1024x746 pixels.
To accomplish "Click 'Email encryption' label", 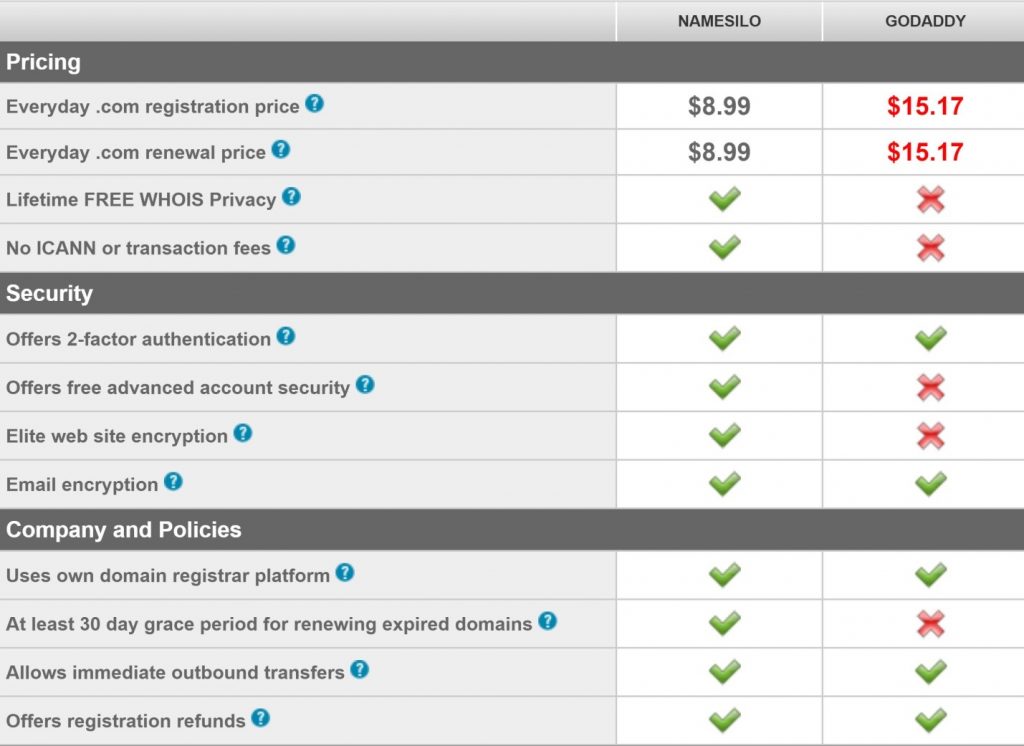I will (82, 485).
